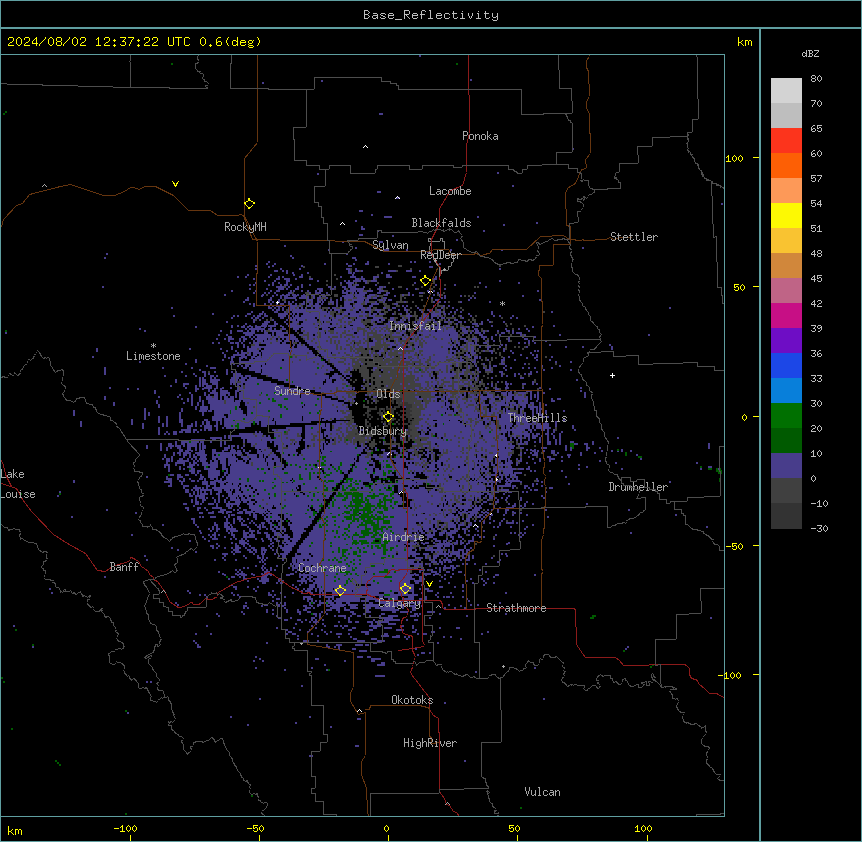
Task: Select the light gray 70-80 dBZ swatch
Action: (x=786, y=91)
